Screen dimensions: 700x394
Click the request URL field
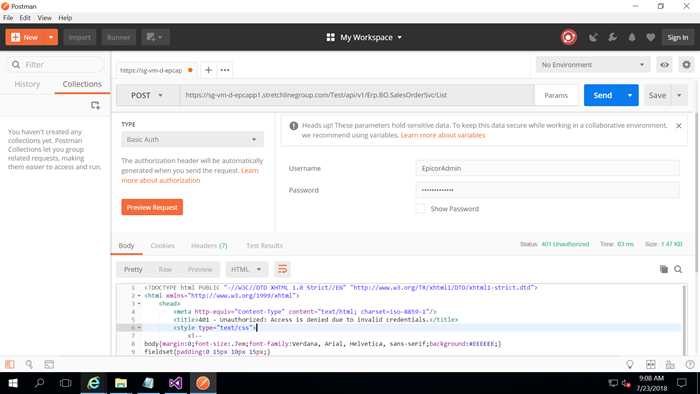pos(357,95)
